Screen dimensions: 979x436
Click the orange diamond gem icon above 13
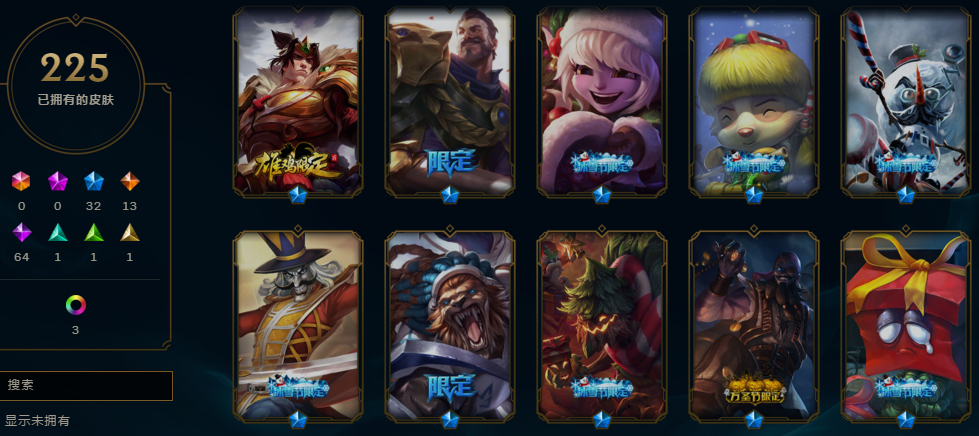click(x=130, y=181)
